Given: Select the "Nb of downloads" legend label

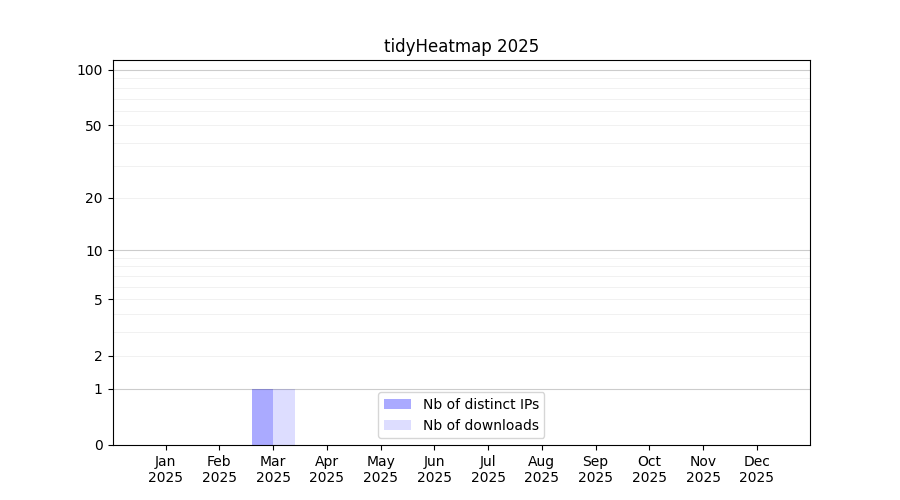Looking at the screenshot, I should [x=480, y=425].
